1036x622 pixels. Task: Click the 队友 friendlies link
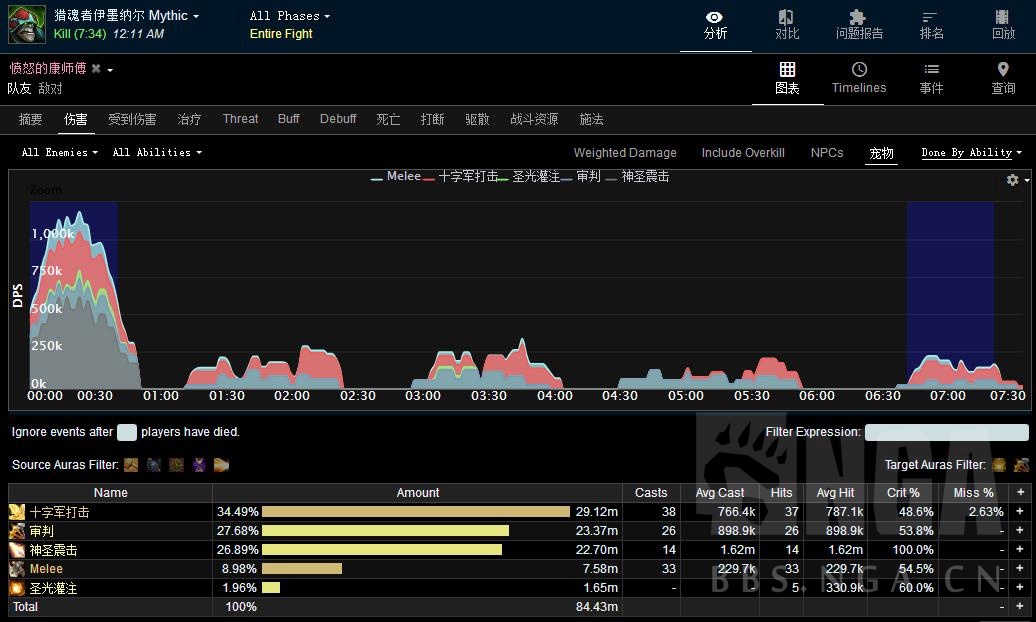[x=19, y=89]
